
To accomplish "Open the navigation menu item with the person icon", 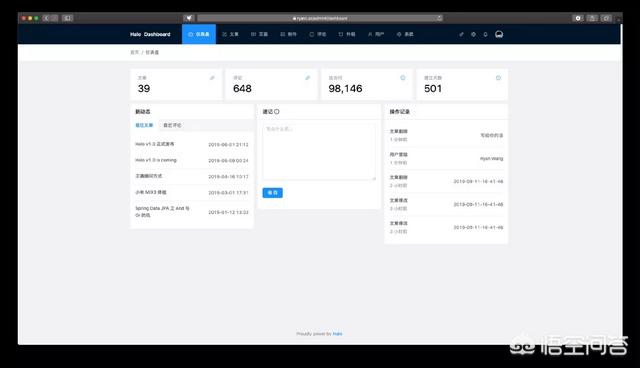I will coord(376,34).
